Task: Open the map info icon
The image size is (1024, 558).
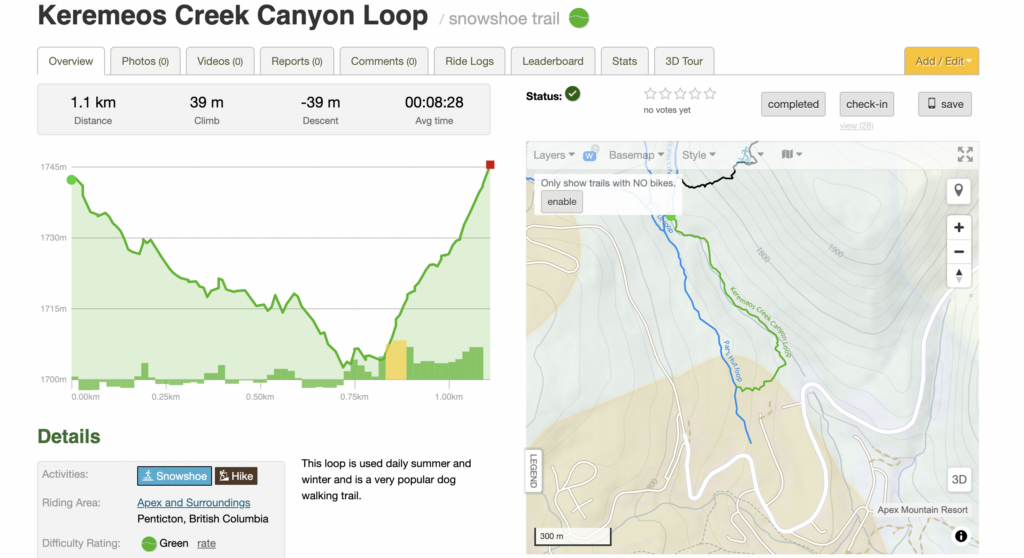Action: coord(961,536)
